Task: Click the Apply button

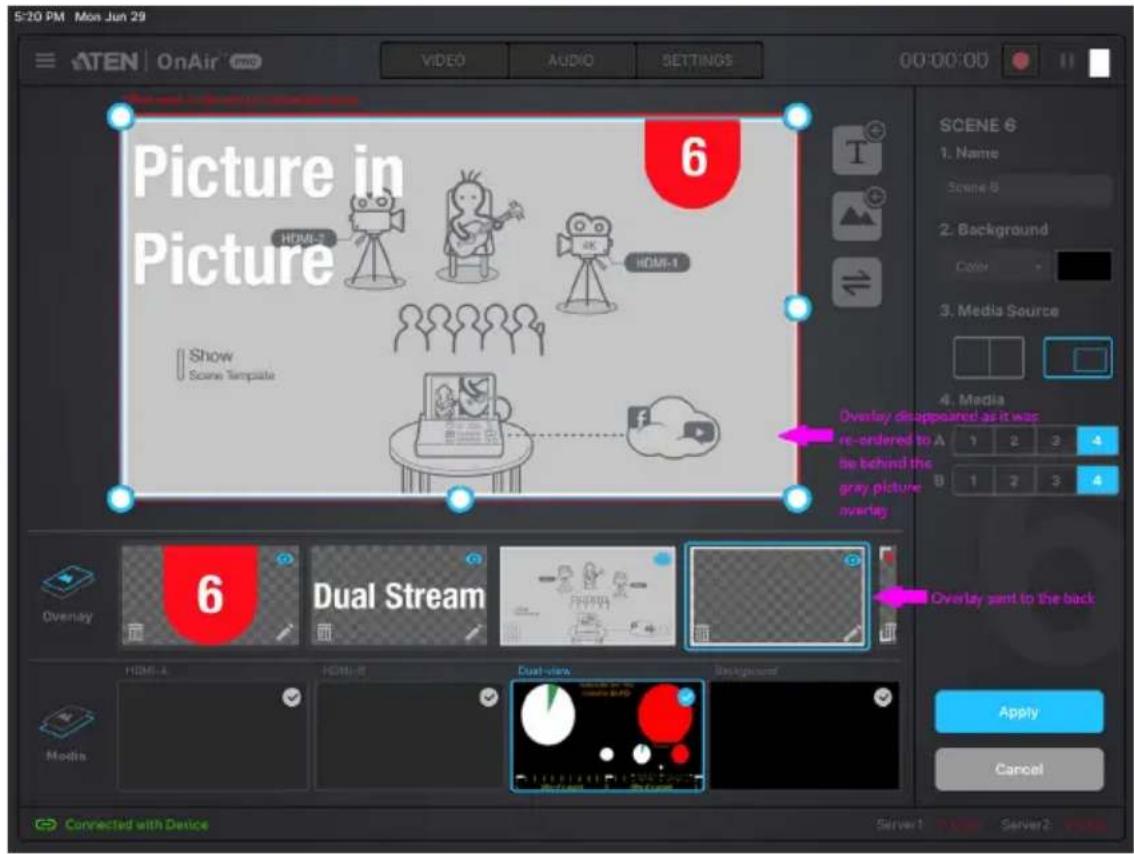Action: coord(1019,712)
